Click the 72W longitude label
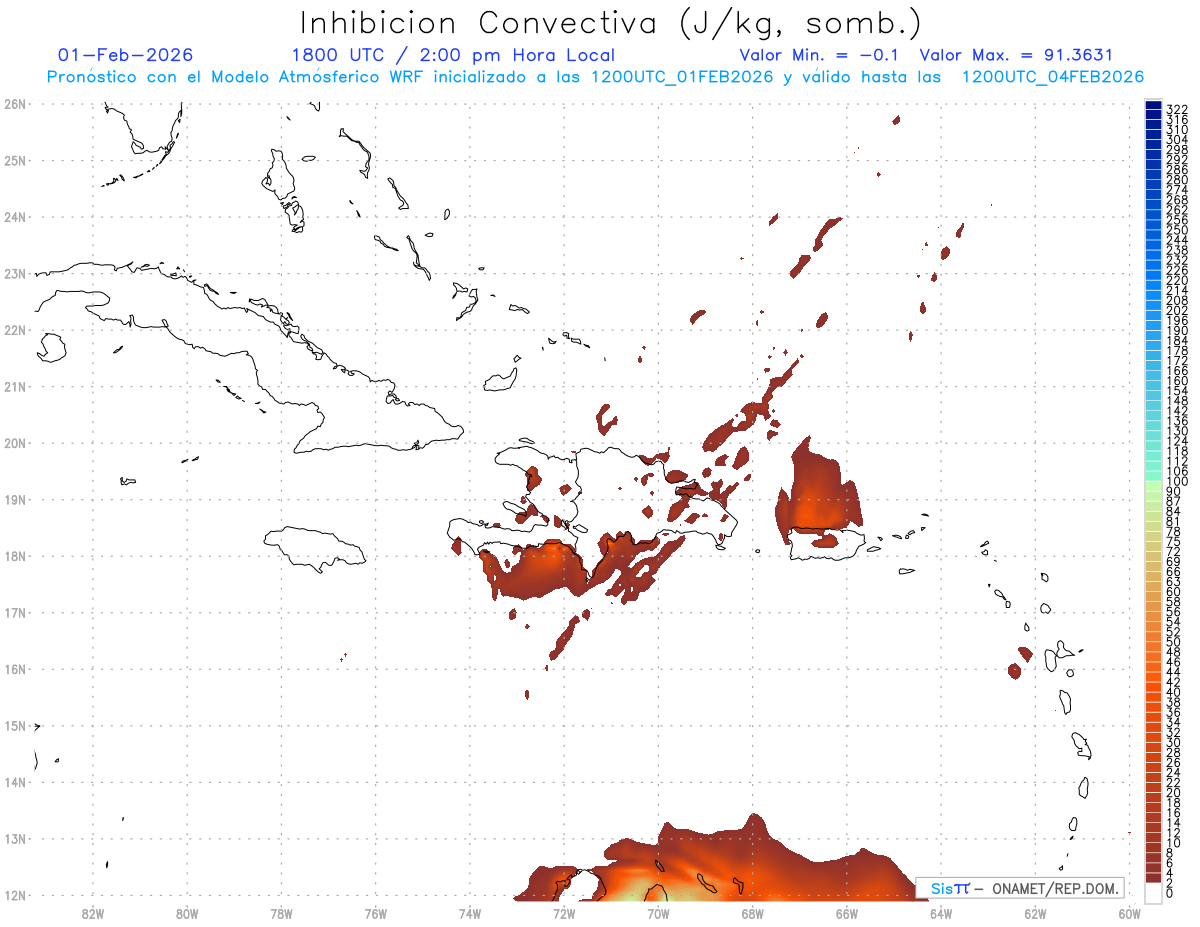This screenshot has height=927, width=1200. point(564,912)
